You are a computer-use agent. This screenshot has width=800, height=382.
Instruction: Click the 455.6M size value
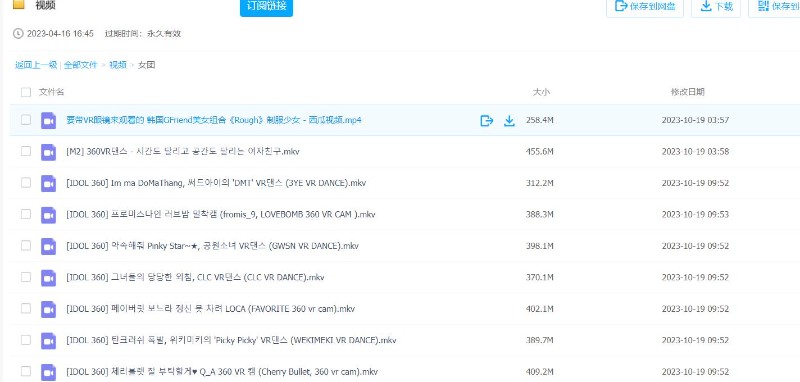[540, 151]
